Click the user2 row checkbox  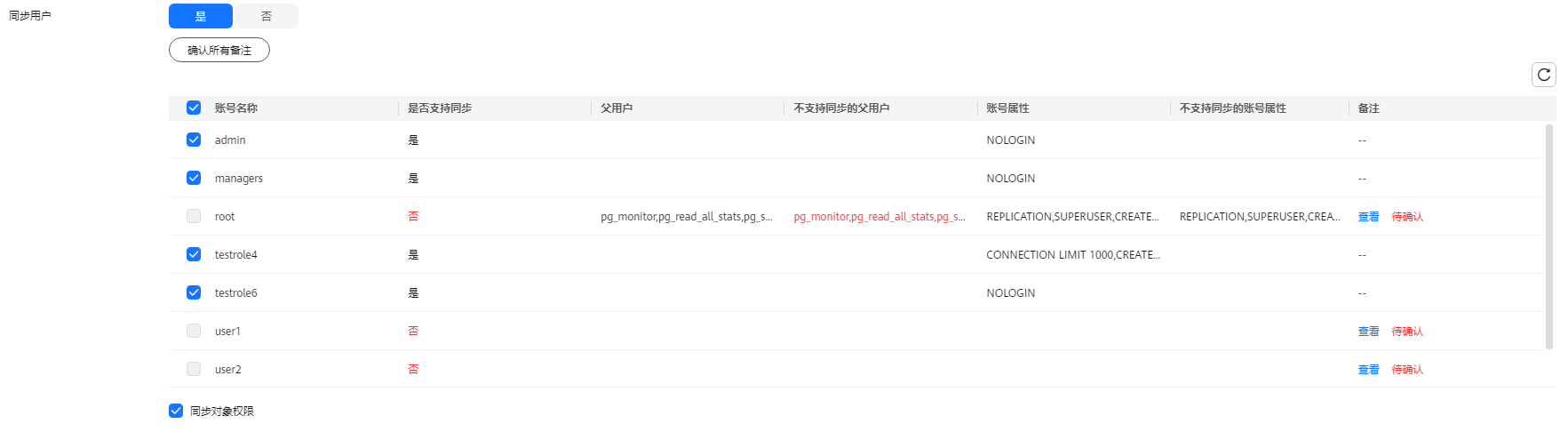pos(194,369)
